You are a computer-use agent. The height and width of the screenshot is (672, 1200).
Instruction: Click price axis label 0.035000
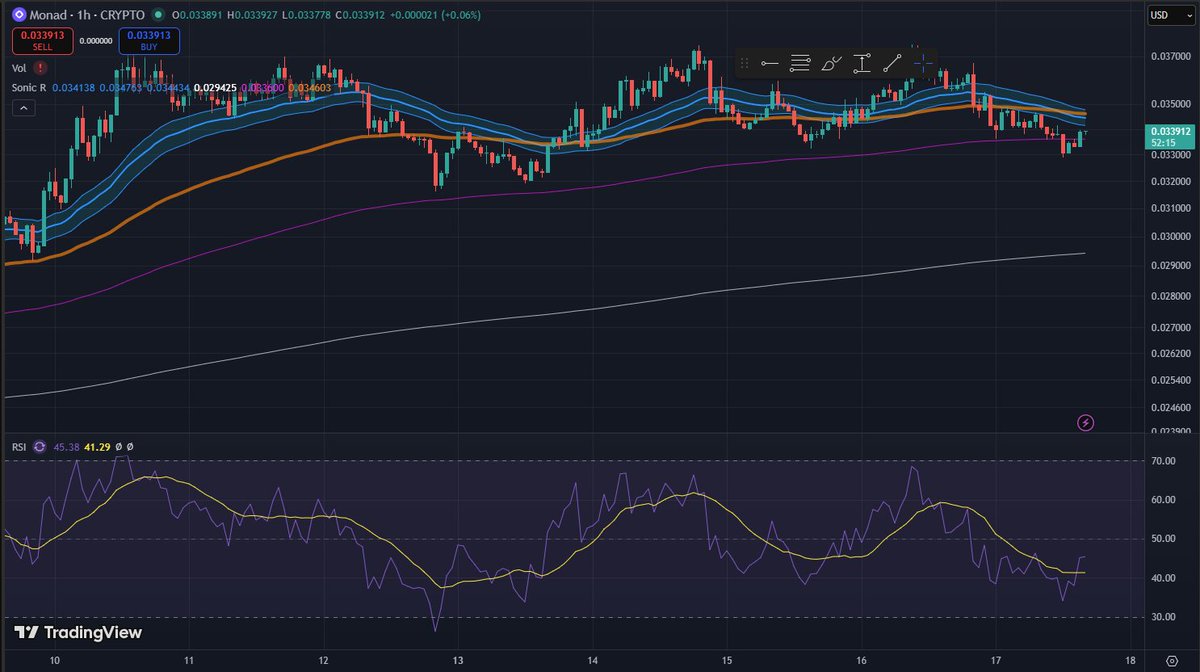tap(1170, 103)
